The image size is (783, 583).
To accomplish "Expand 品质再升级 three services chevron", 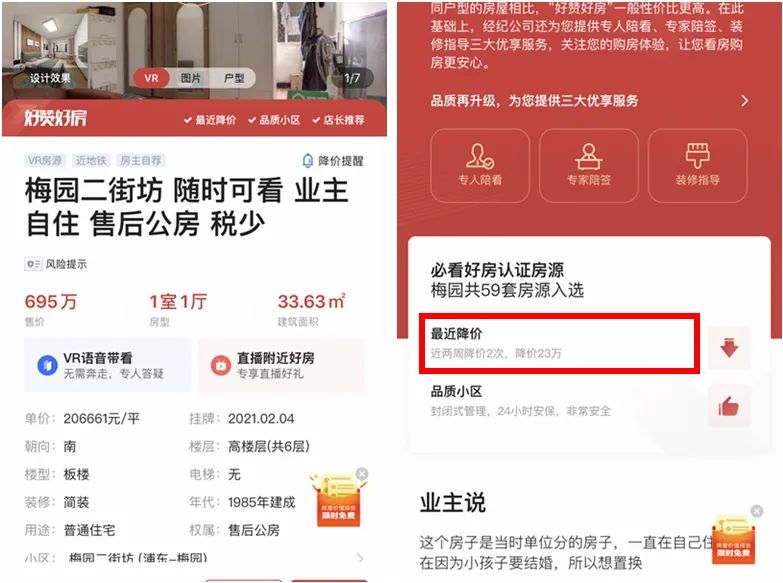I will [745, 101].
